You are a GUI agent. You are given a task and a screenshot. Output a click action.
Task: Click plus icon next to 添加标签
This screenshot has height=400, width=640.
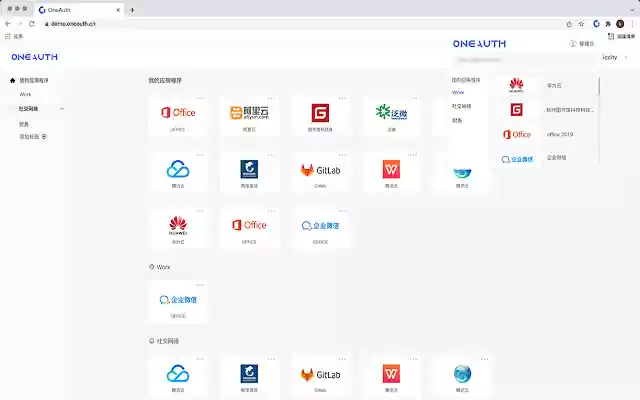tap(44, 137)
